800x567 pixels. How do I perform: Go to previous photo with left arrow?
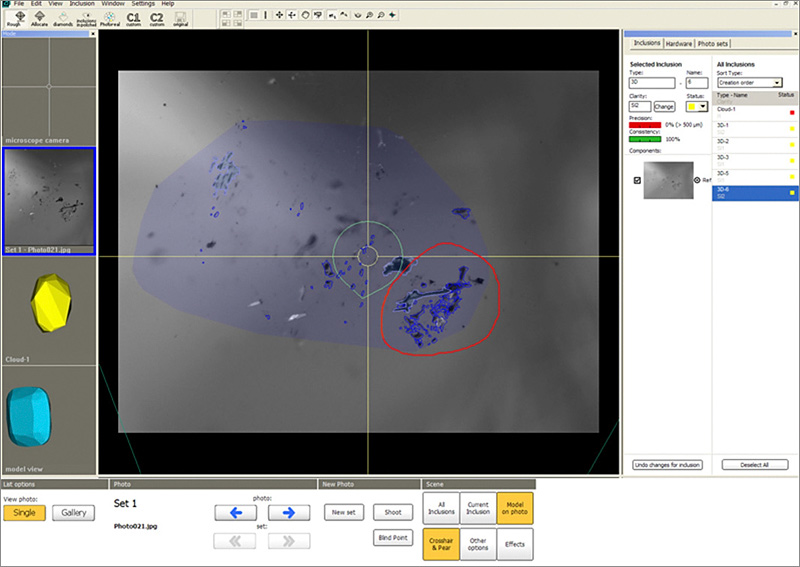(235, 513)
